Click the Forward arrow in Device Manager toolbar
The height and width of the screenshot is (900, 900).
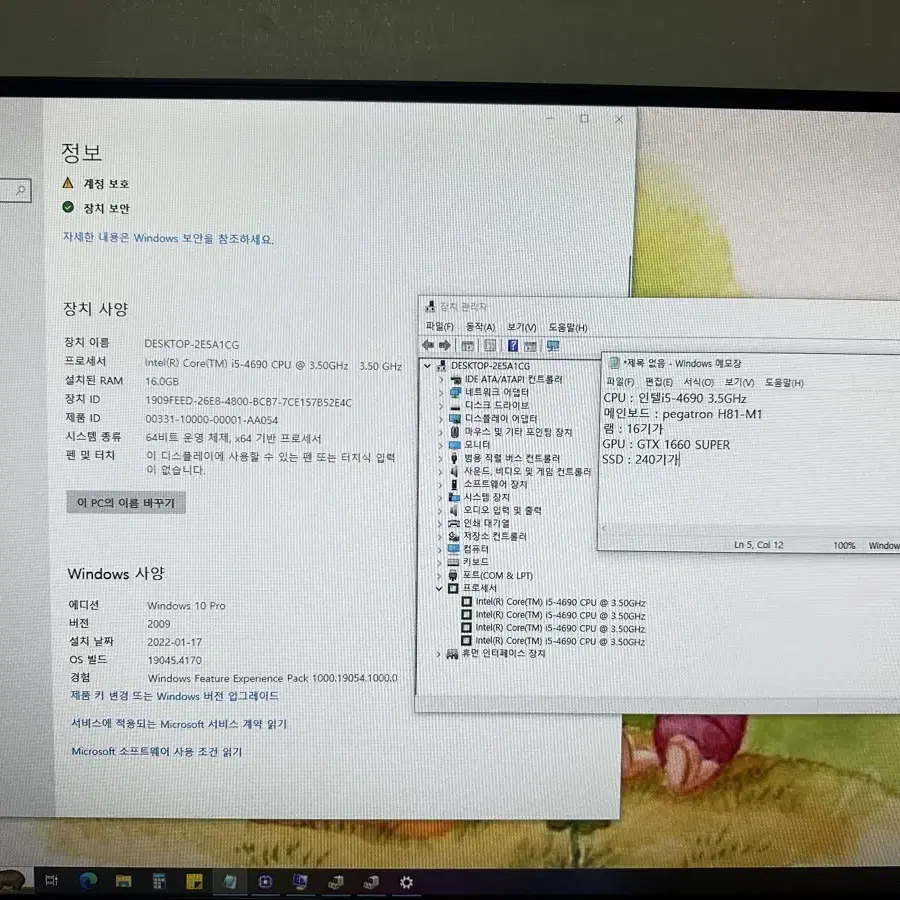pyautogui.click(x=444, y=345)
